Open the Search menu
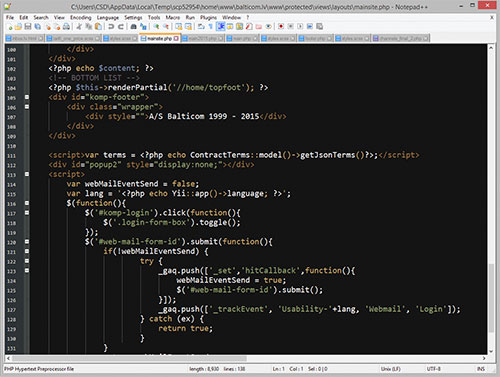Image resolution: width=500 pixels, height=377 pixels. 41,17
